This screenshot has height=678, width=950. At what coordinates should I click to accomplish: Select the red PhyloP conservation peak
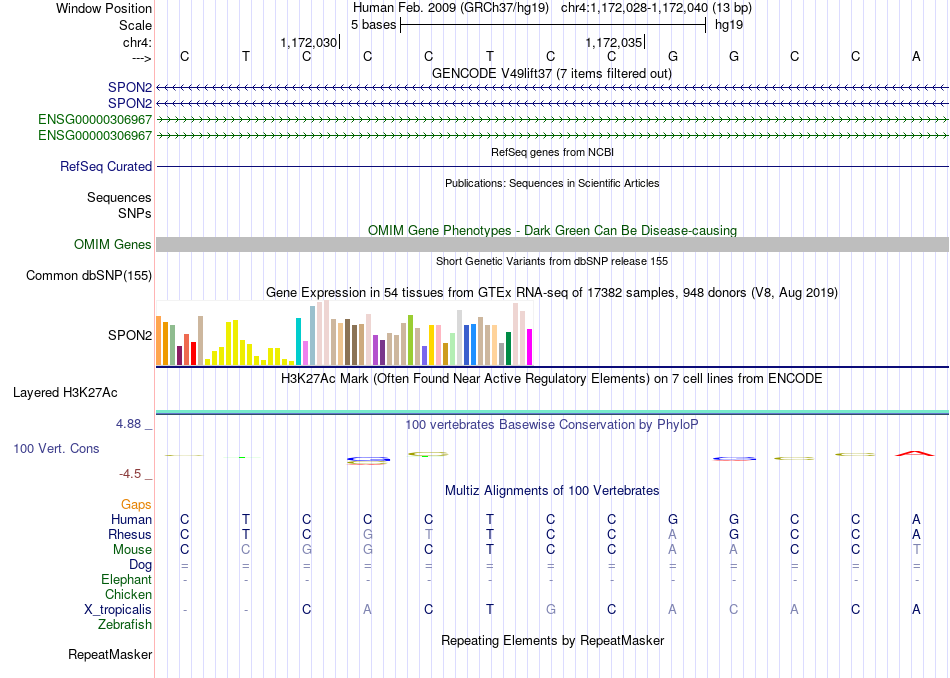915,453
